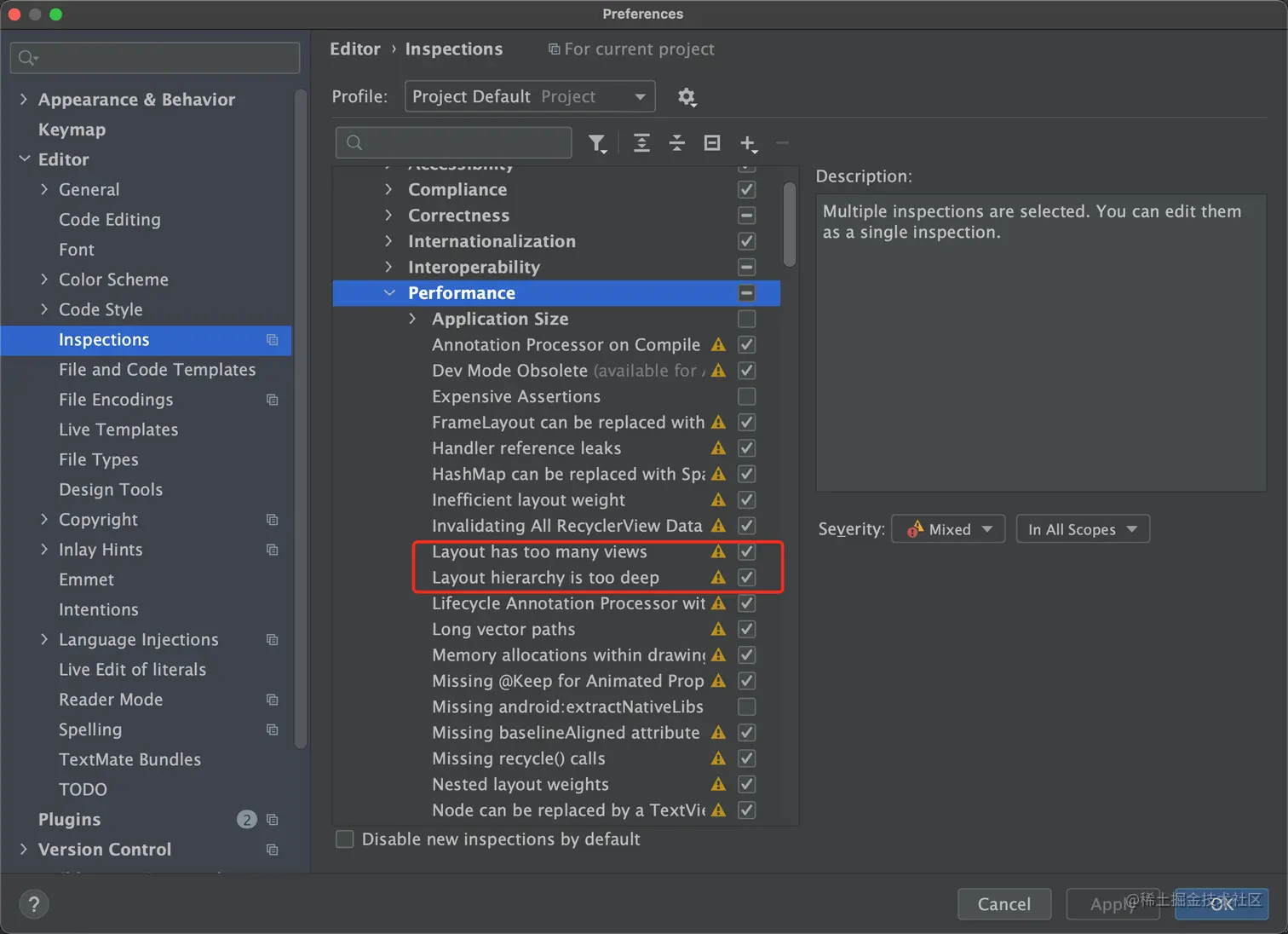Select Design Tools in sidebar

[111, 490]
